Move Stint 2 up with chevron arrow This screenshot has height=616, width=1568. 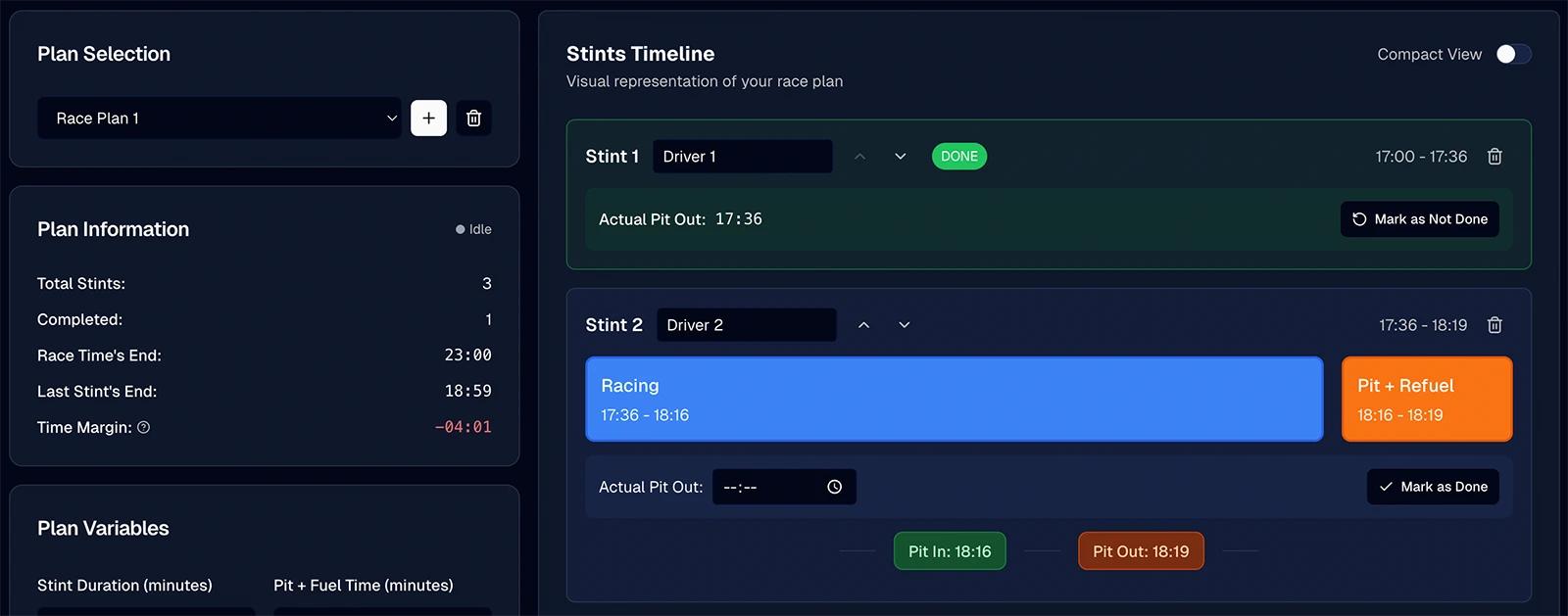[863, 325]
